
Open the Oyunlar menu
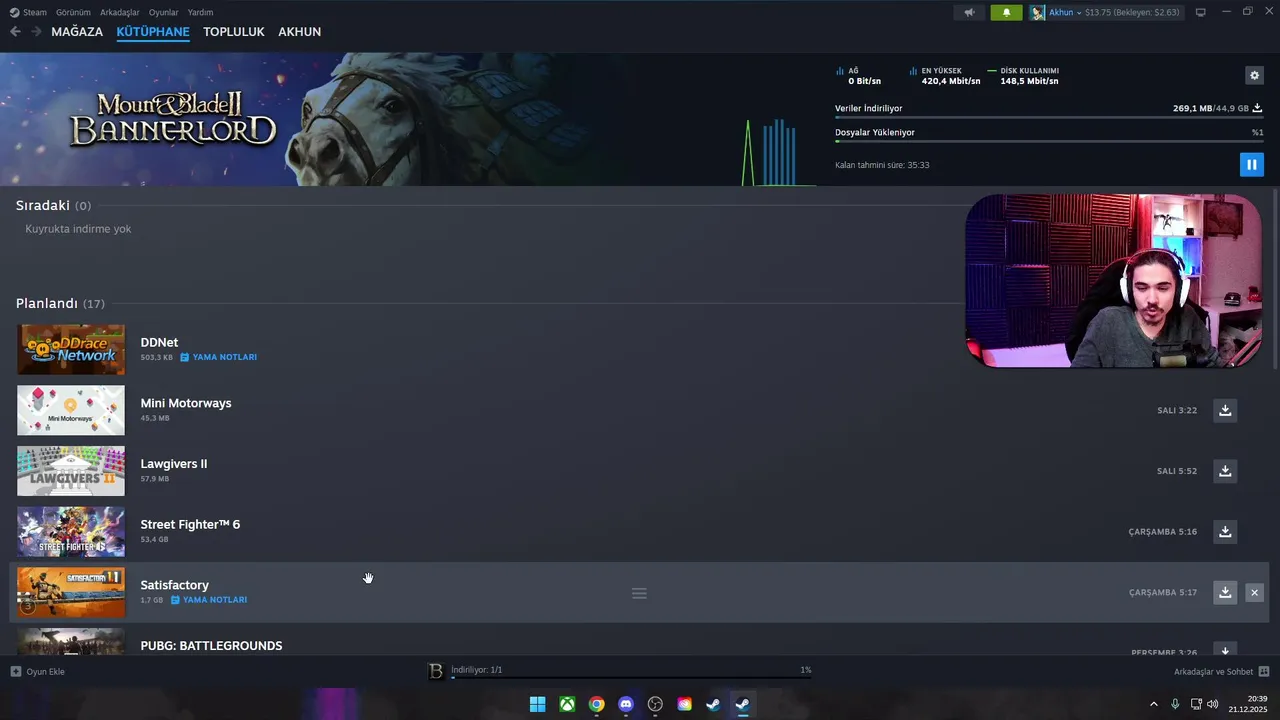tap(163, 12)
